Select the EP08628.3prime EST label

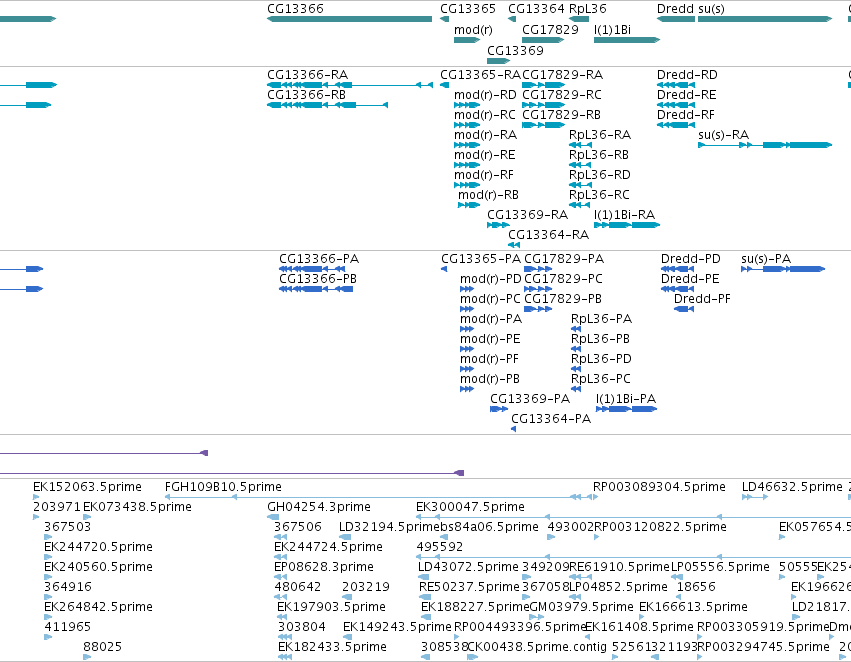(x=324, y=567)
